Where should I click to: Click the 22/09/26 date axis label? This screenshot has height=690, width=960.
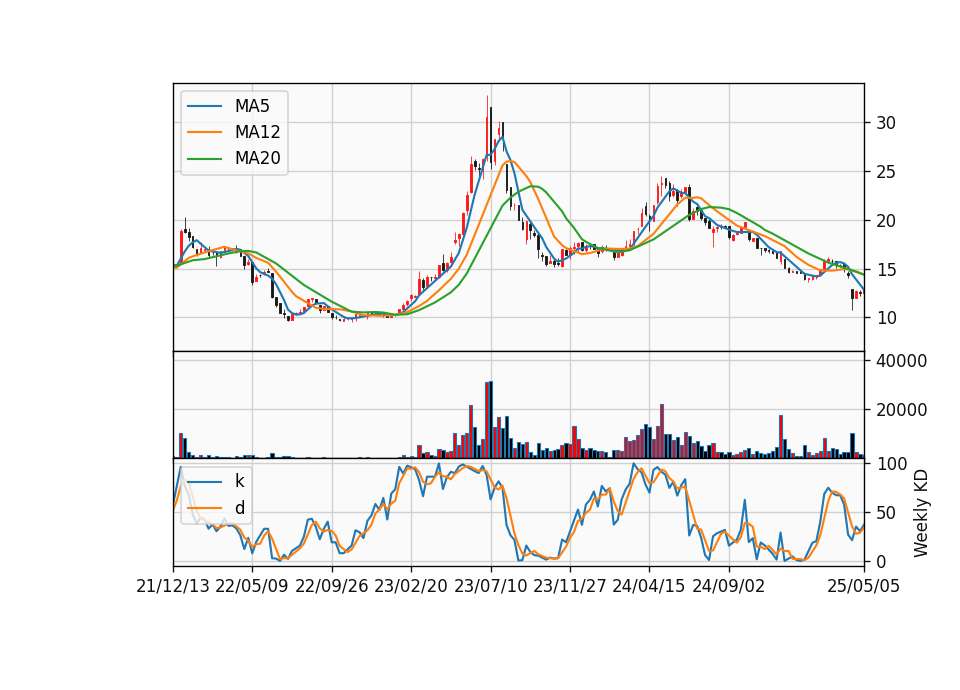[x=331, y=586]
